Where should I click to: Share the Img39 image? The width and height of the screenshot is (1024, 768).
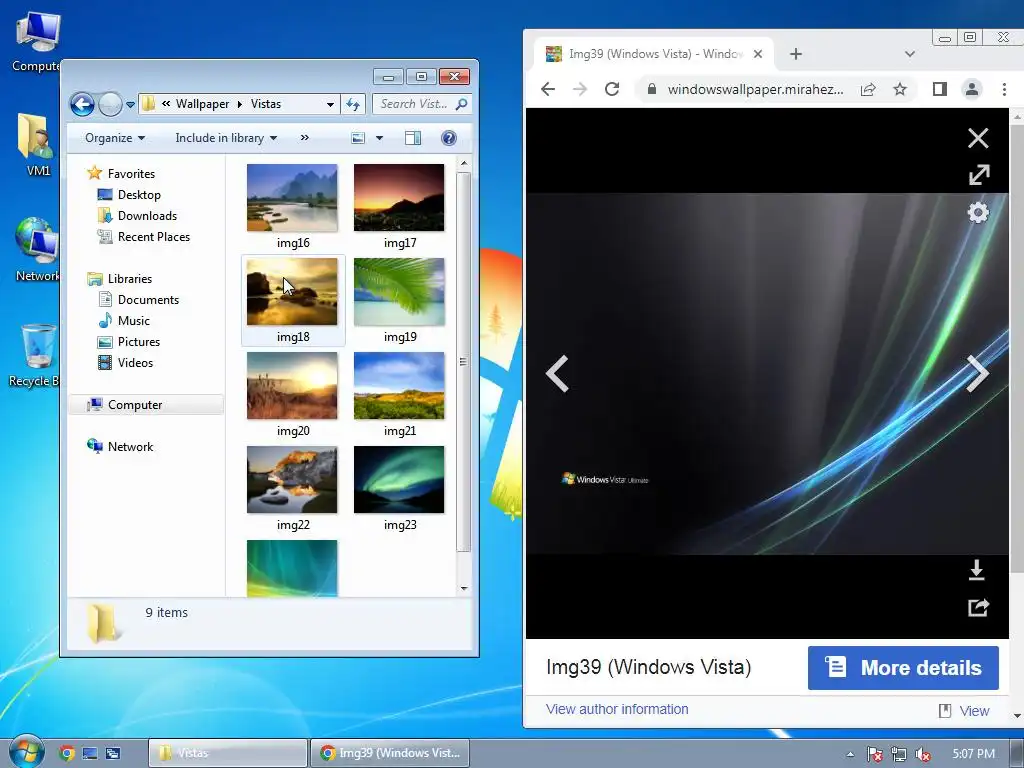(978, 607)
